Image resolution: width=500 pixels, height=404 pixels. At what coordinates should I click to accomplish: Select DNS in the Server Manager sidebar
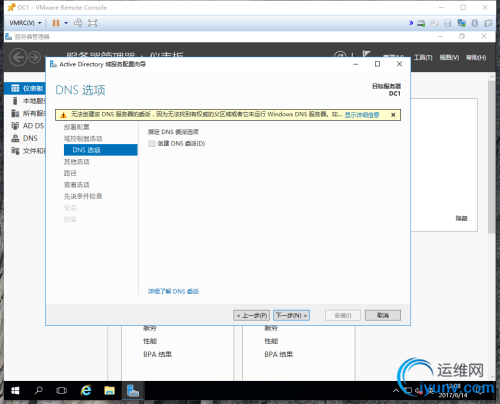[25, 138]
